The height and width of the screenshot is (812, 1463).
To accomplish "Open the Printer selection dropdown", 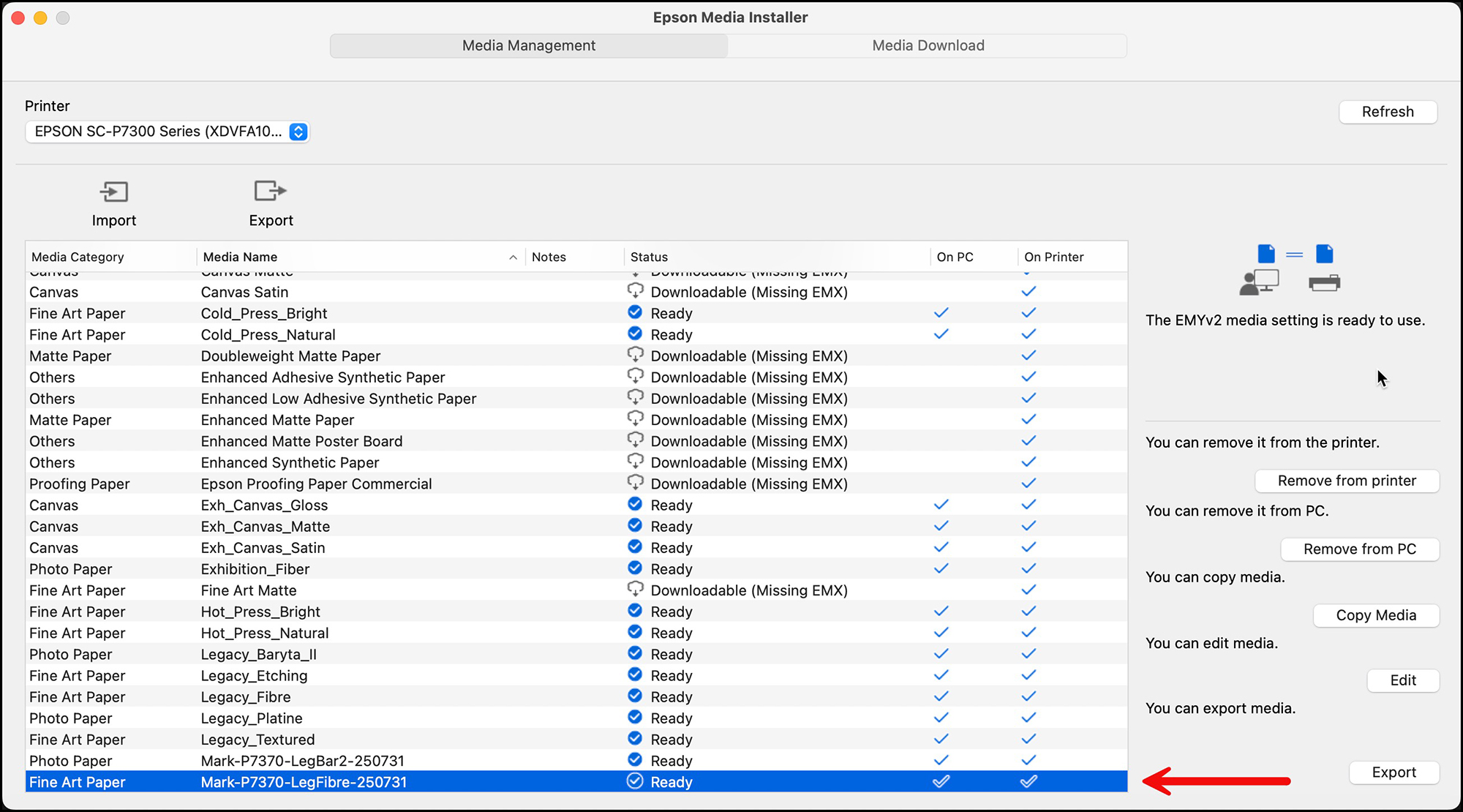I will pyautogui.click(x=168, y=132).
